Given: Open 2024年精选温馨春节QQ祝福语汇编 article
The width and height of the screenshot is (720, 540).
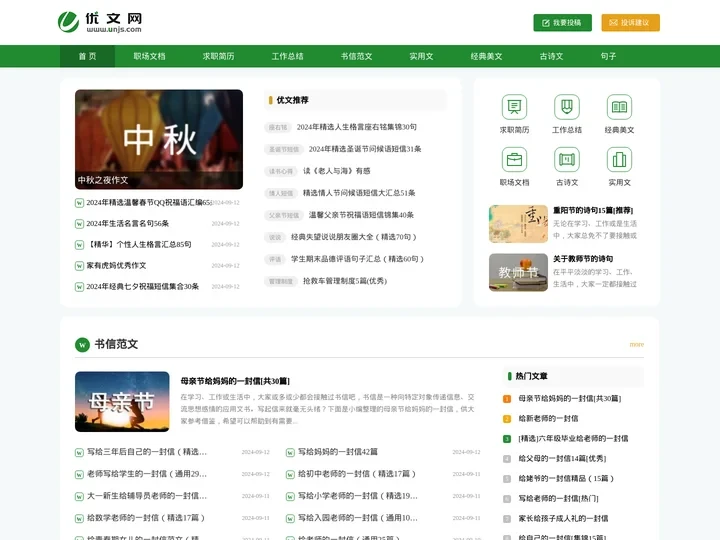Looking at the screenshot, I should point(149,202).
